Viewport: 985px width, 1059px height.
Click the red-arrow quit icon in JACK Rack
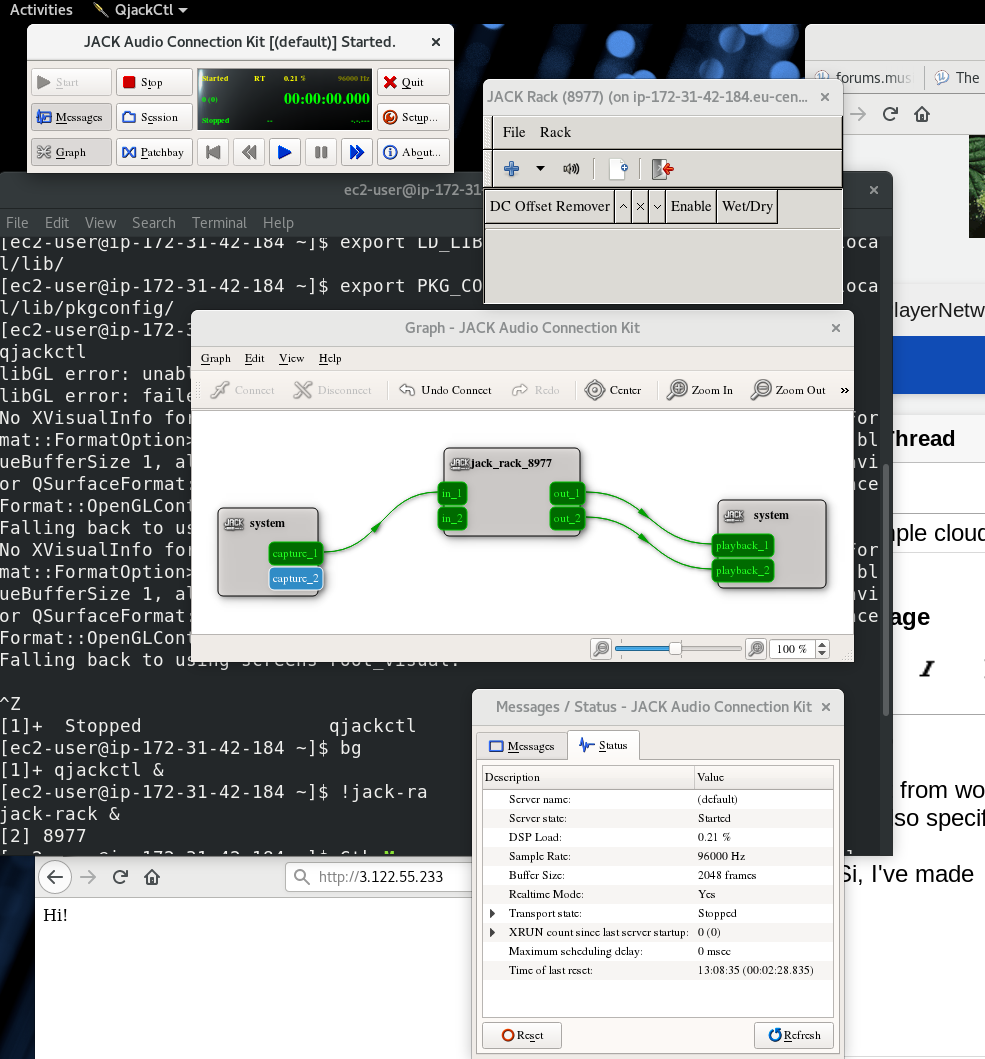coord(662,168)
